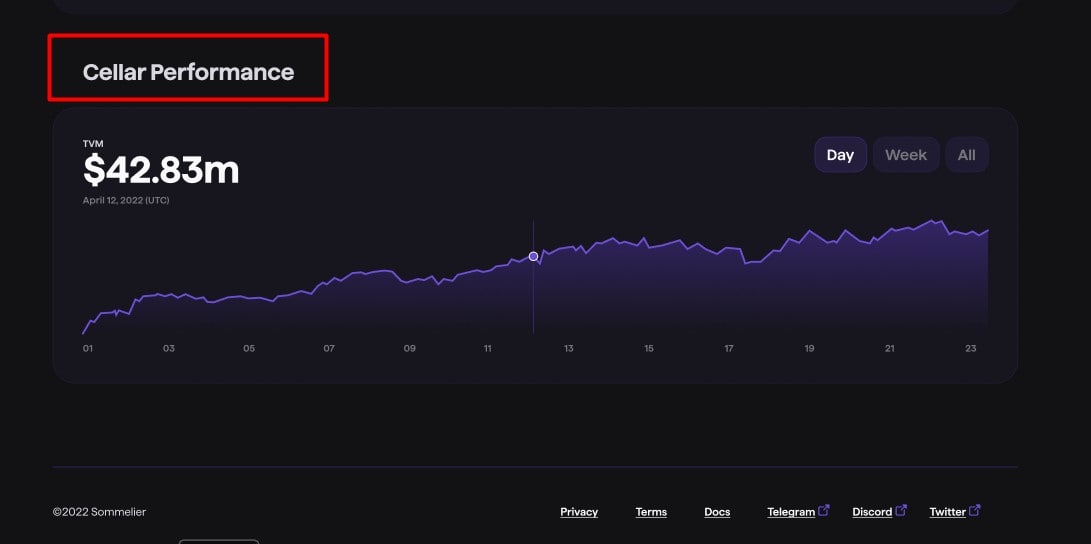
Task: Click Discord external-link arrow icon
Action: 901,510
